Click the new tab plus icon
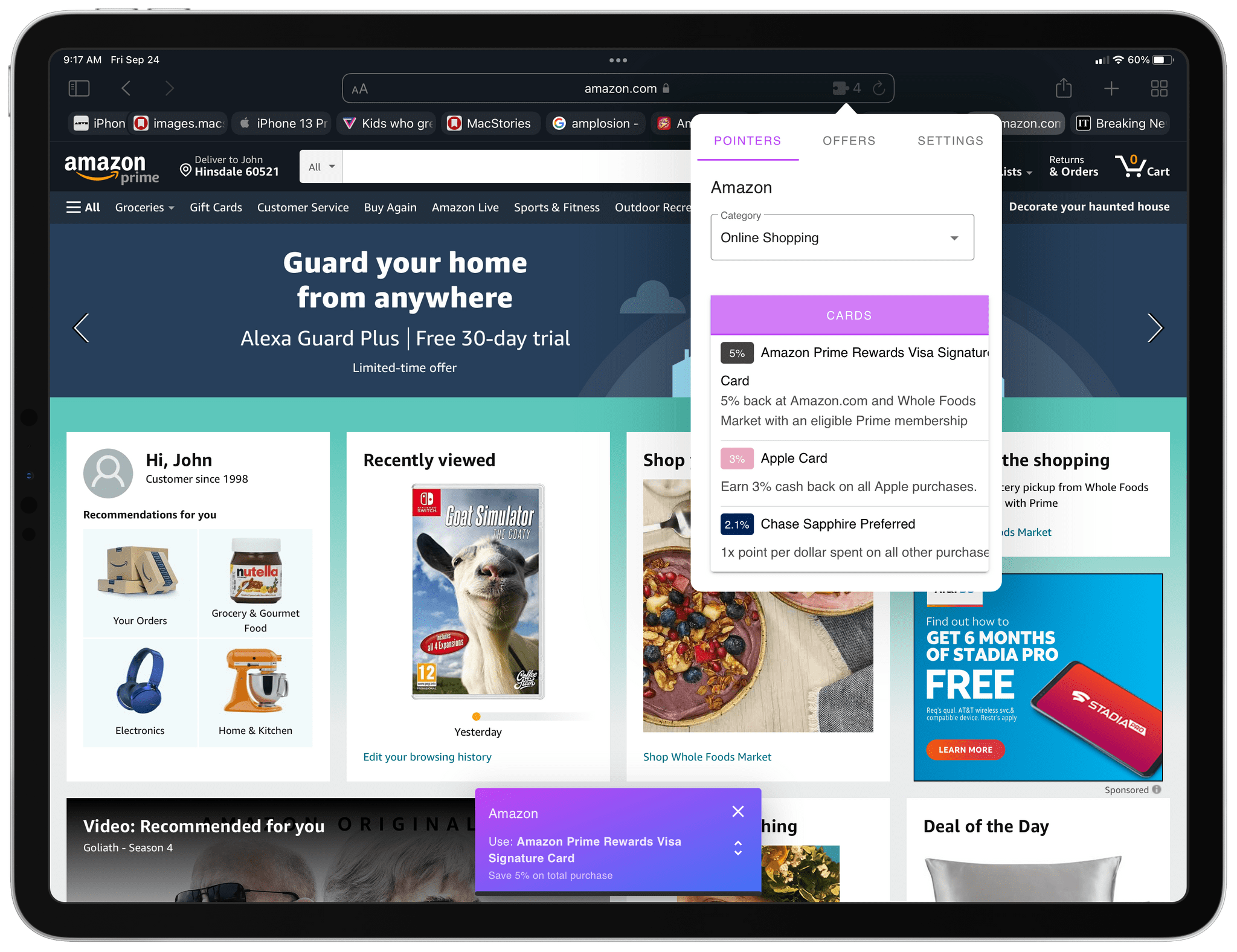 (x=1111, y=89)
